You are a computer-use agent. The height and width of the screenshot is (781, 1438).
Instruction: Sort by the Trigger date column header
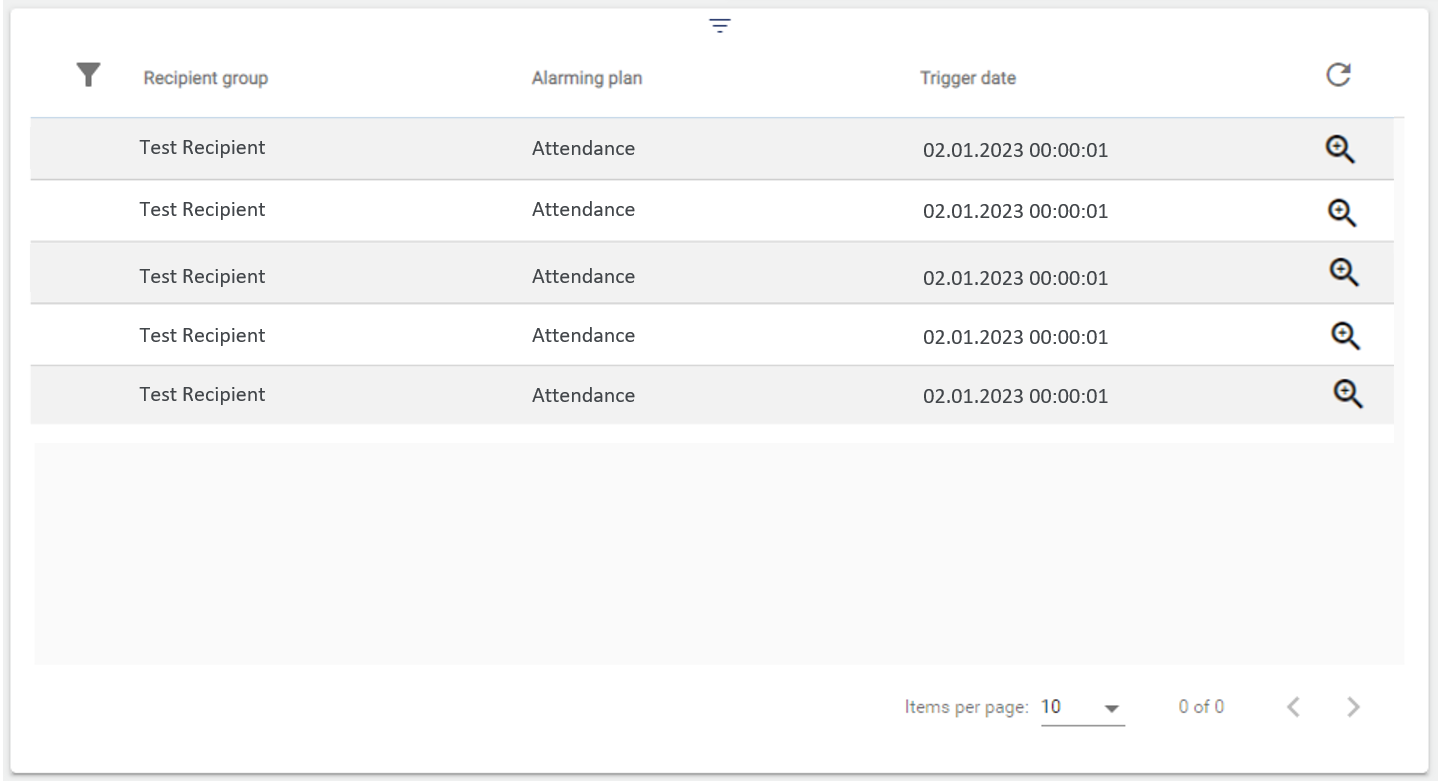[x=967, y=78]
